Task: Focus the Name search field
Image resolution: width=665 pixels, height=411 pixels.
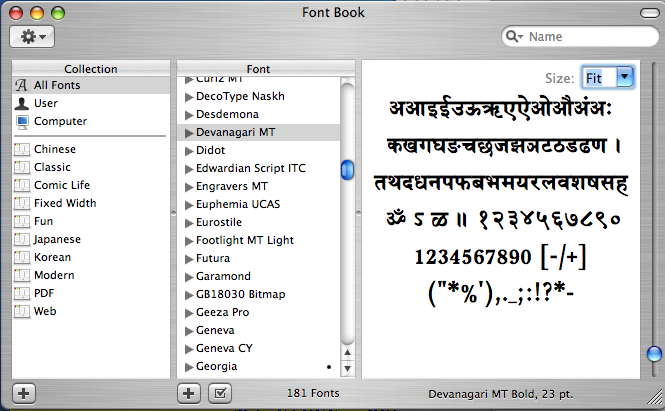Action: pyautogui.click(x=580, y=36)
